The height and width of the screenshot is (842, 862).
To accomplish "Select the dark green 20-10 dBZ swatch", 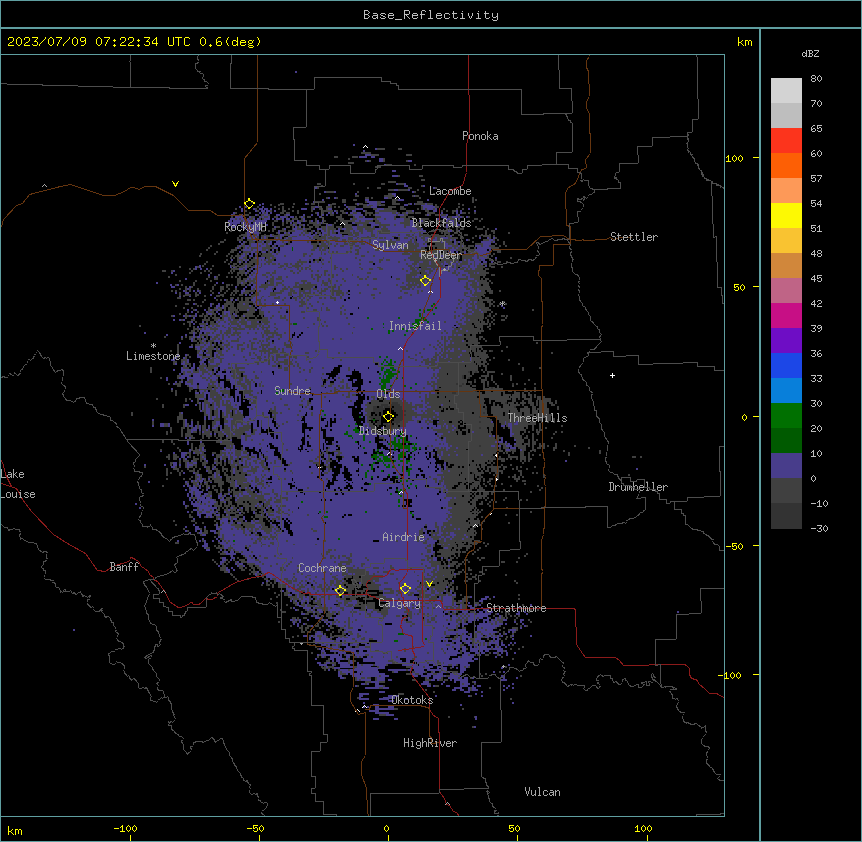I will coord(786,441).
